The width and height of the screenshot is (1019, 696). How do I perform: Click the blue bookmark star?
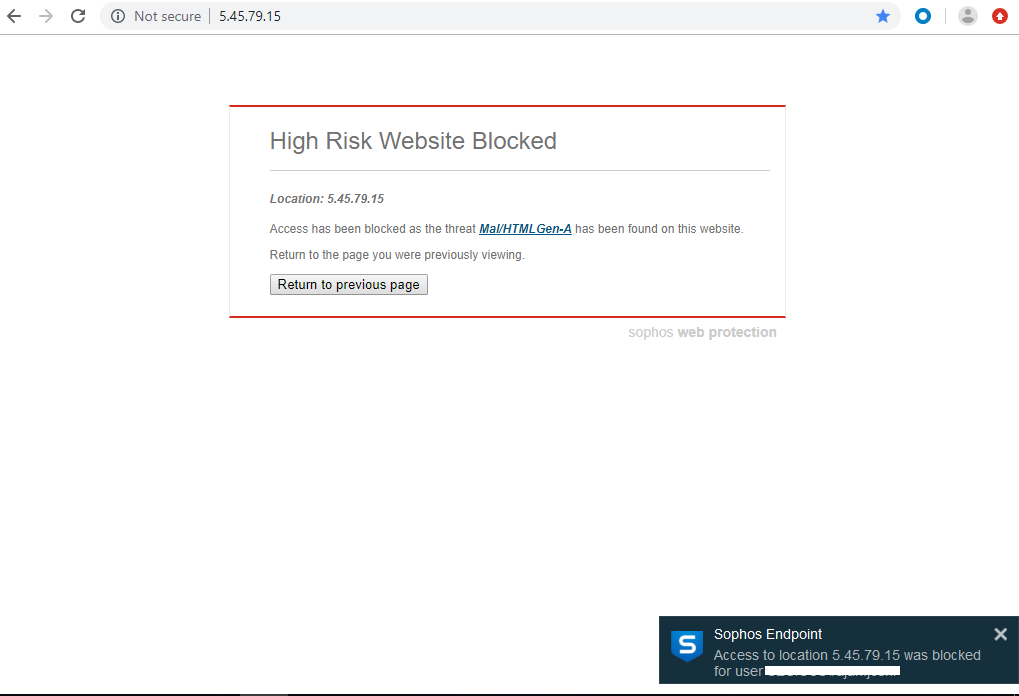point(883,16)
